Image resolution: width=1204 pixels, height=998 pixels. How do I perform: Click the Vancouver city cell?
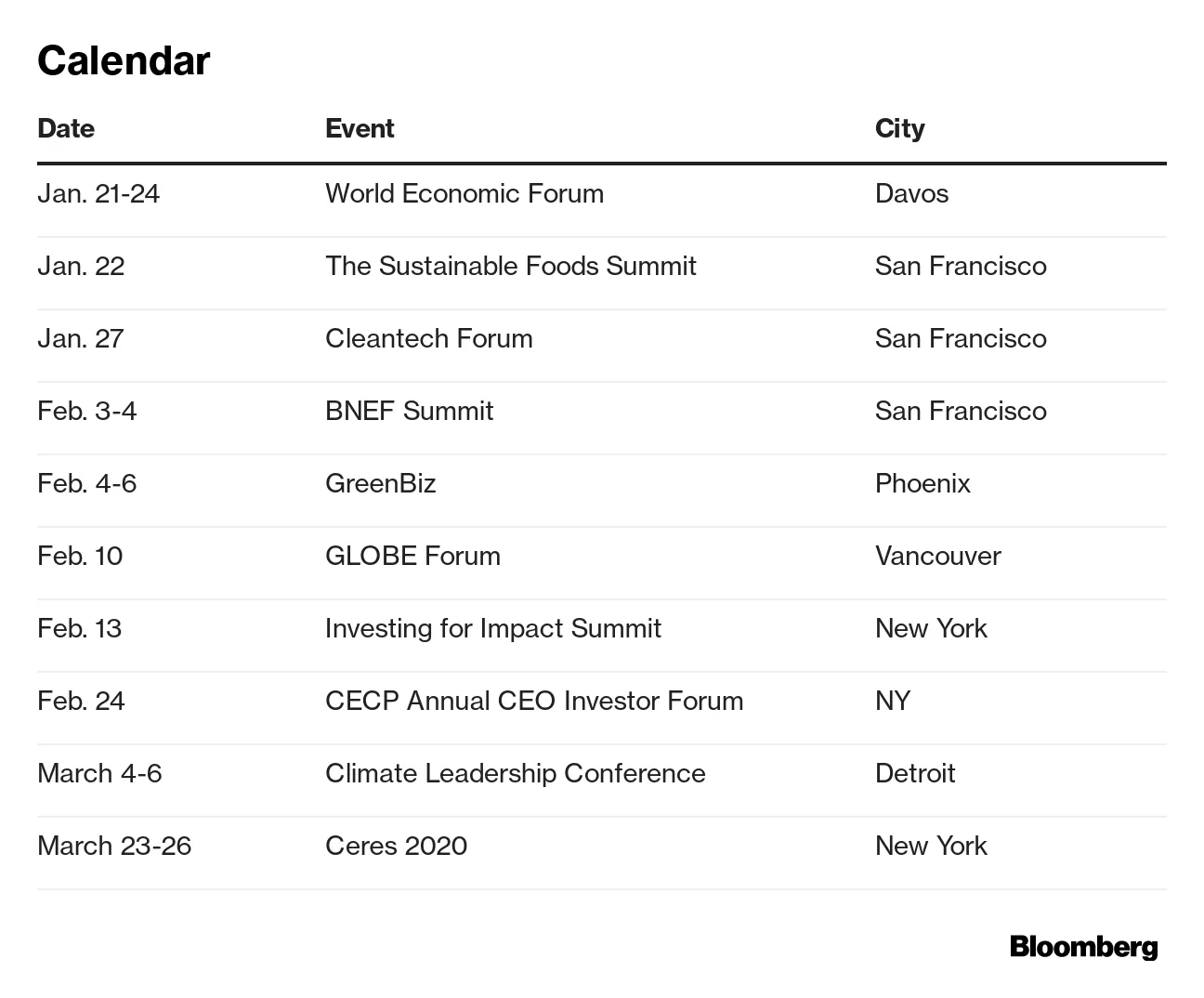(x=937, y=556)
